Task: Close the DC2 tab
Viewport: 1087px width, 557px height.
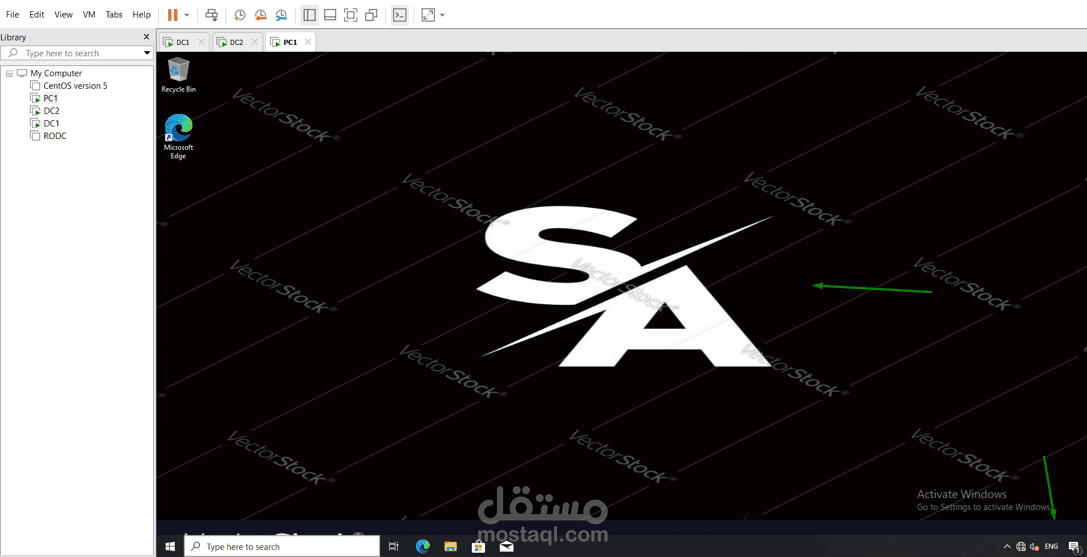Action: point(254,42)
